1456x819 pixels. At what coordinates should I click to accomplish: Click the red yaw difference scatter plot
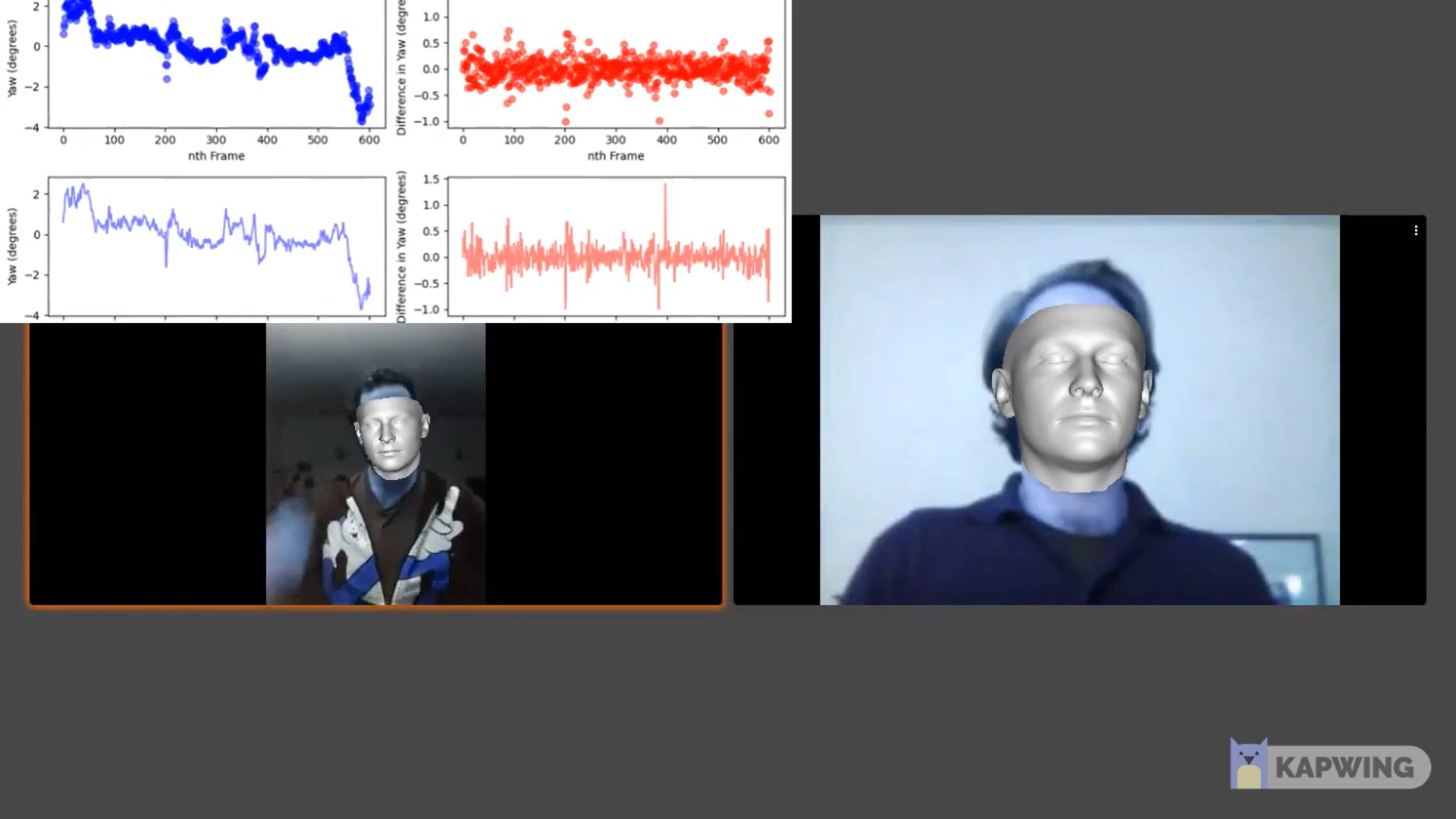616,70
